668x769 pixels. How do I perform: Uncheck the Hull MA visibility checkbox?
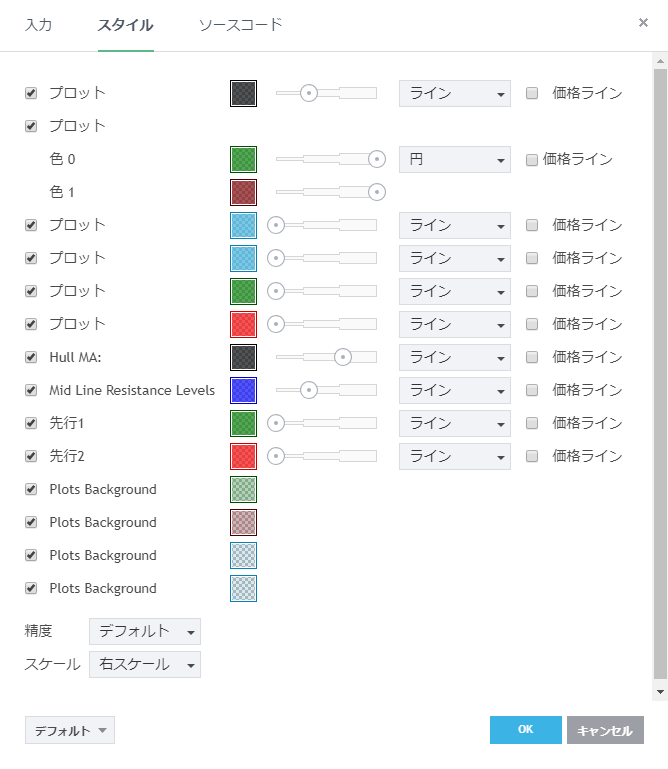pyautogui.click(x=31, y=357)
